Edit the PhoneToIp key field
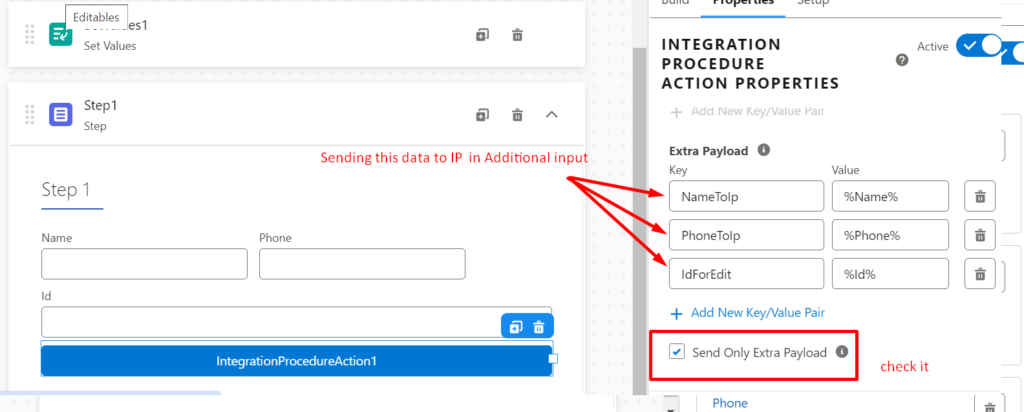 (x=746, y=235)
